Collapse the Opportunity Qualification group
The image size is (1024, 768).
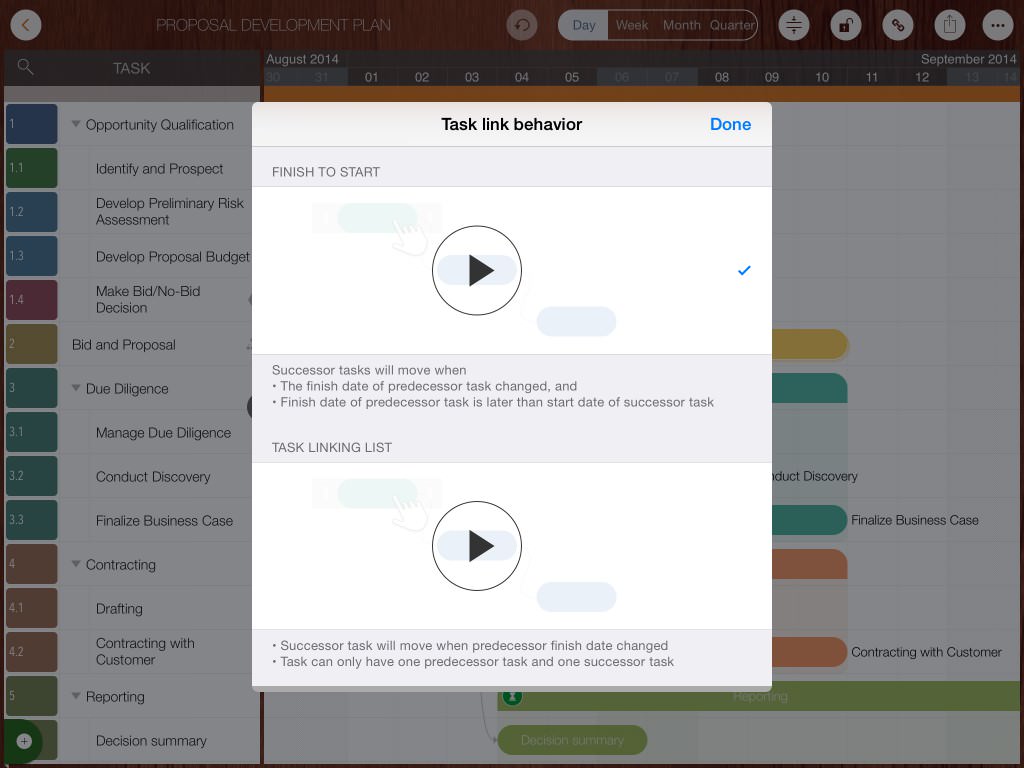[x=76, y=125]
